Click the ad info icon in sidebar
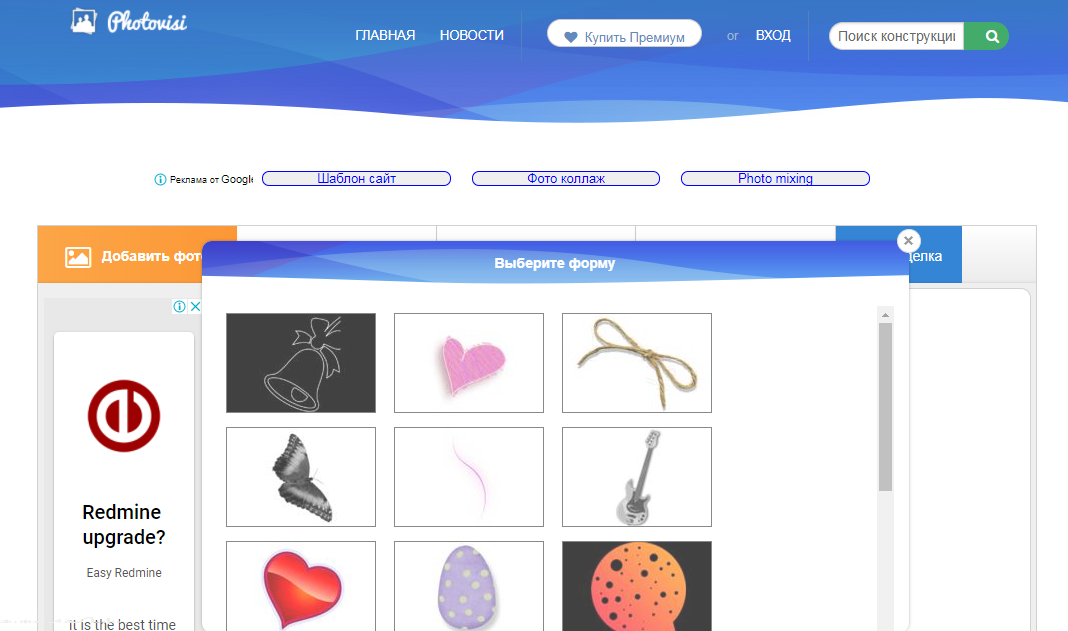Screen dimensions: 1068x631 pos(179,307)
